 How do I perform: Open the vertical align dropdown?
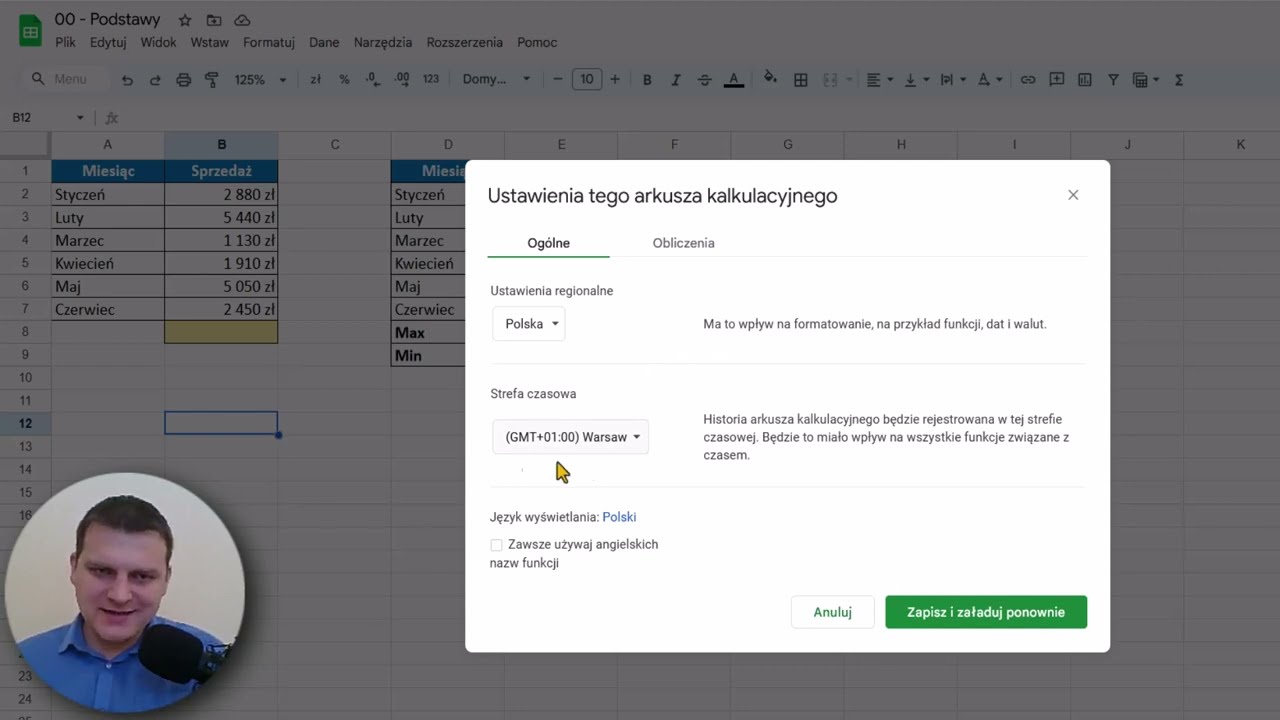click(x=916, y=80)
